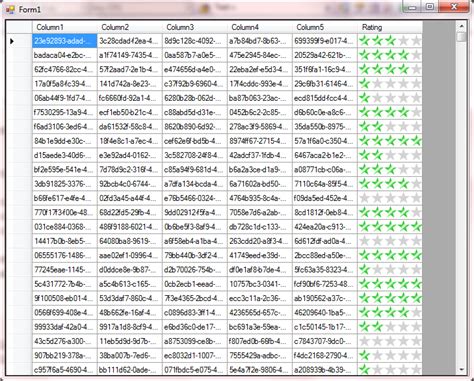Select the highlighted cell starting 23e92893-adad
474x381 pixels.
65,41
